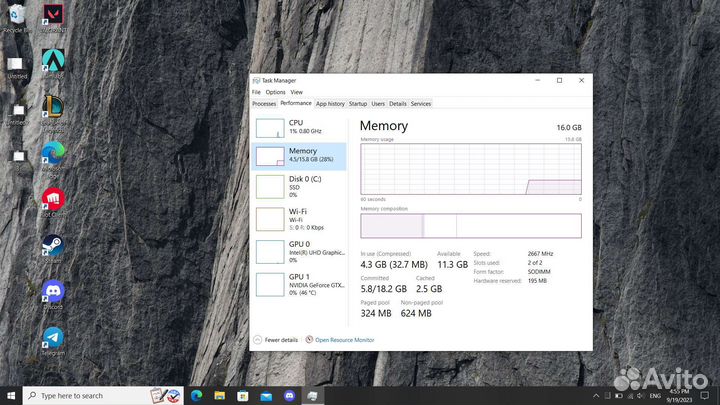Click the Speed 2667 MHz value

click(x=540, y=253)
